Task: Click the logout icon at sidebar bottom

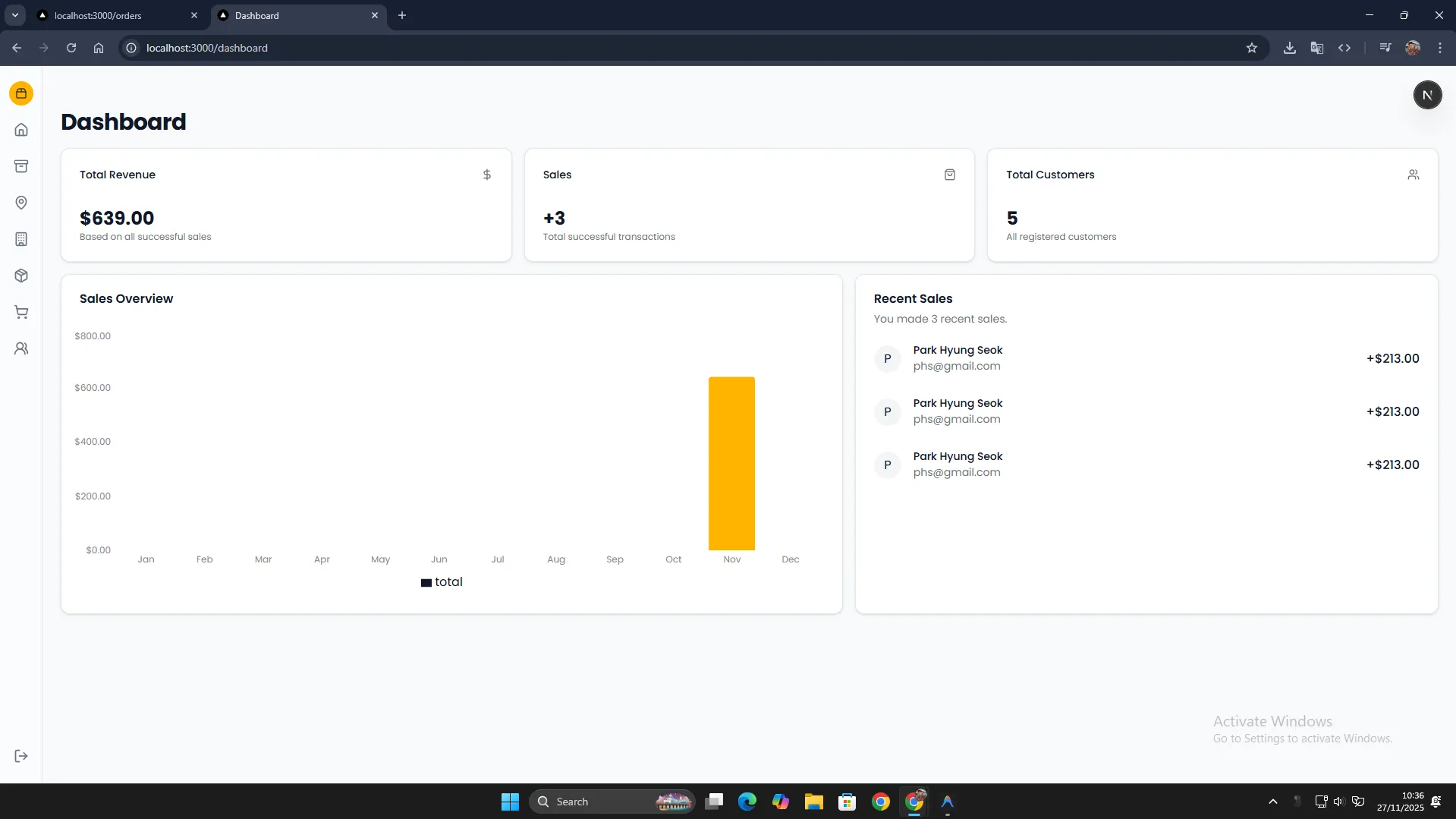Action: (x=21, y=756)
